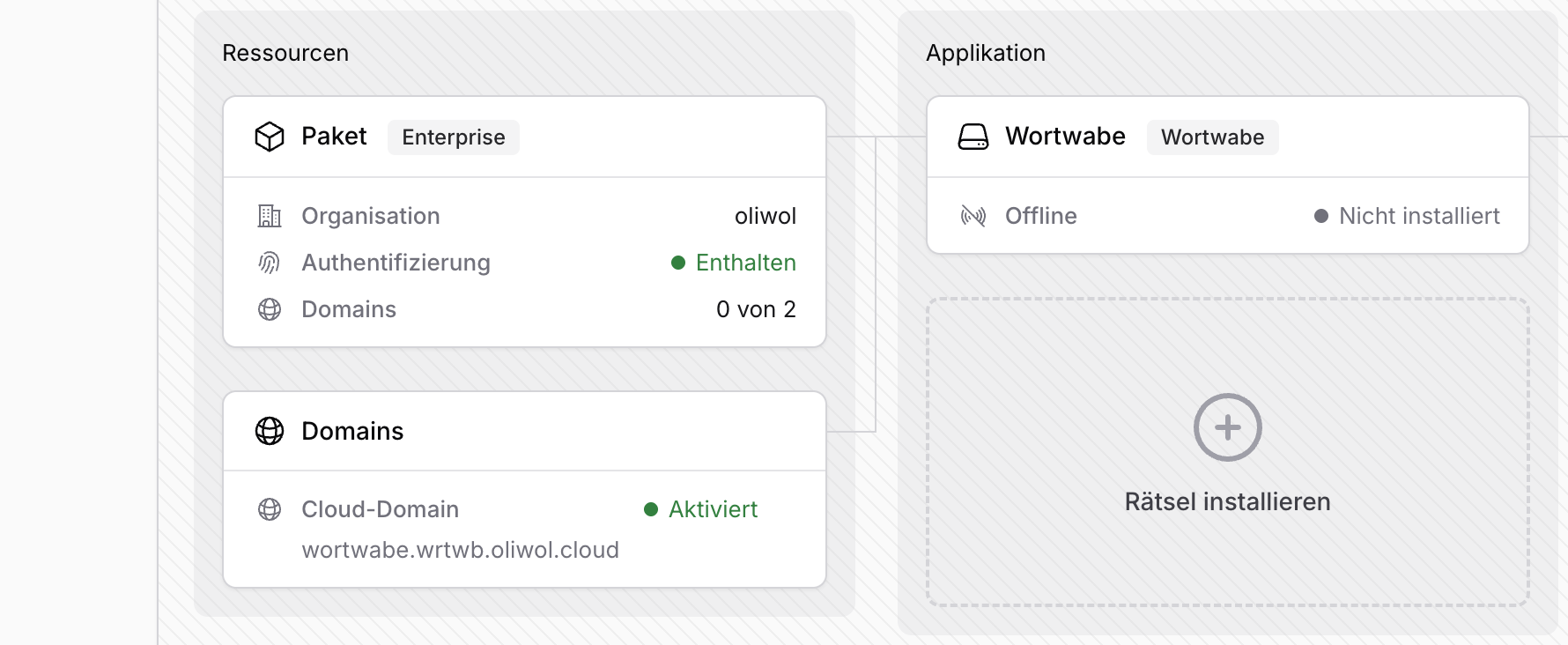Click the globe icon beside Domains row

pos(270,309)
